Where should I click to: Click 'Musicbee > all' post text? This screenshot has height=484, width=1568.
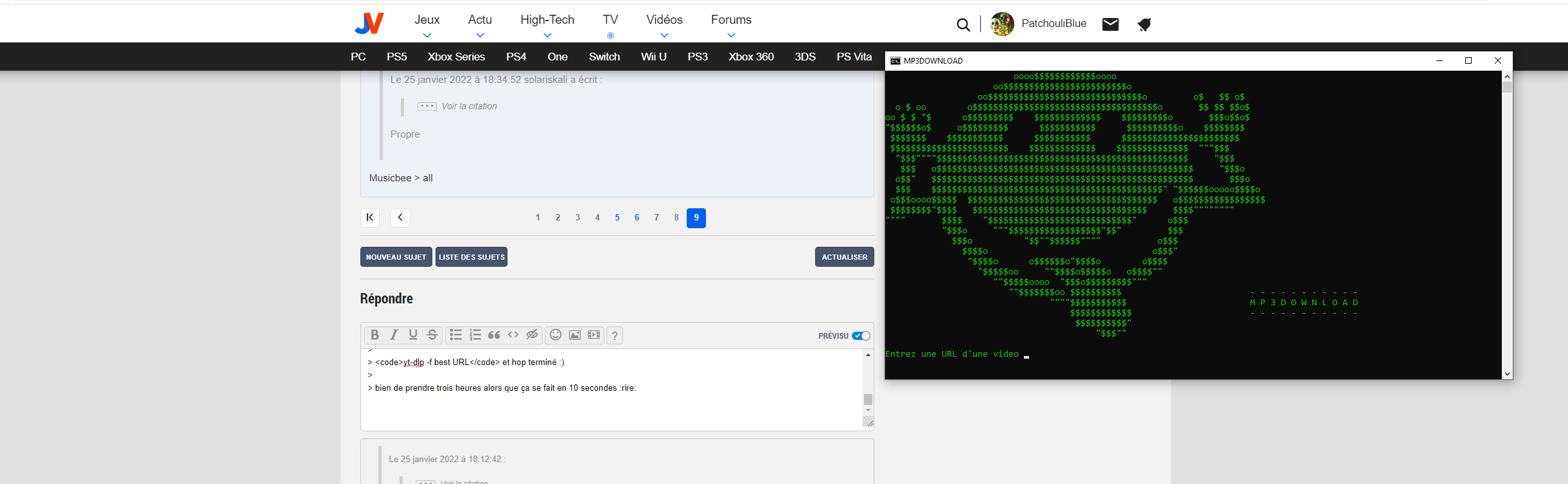tap(401, 178)
